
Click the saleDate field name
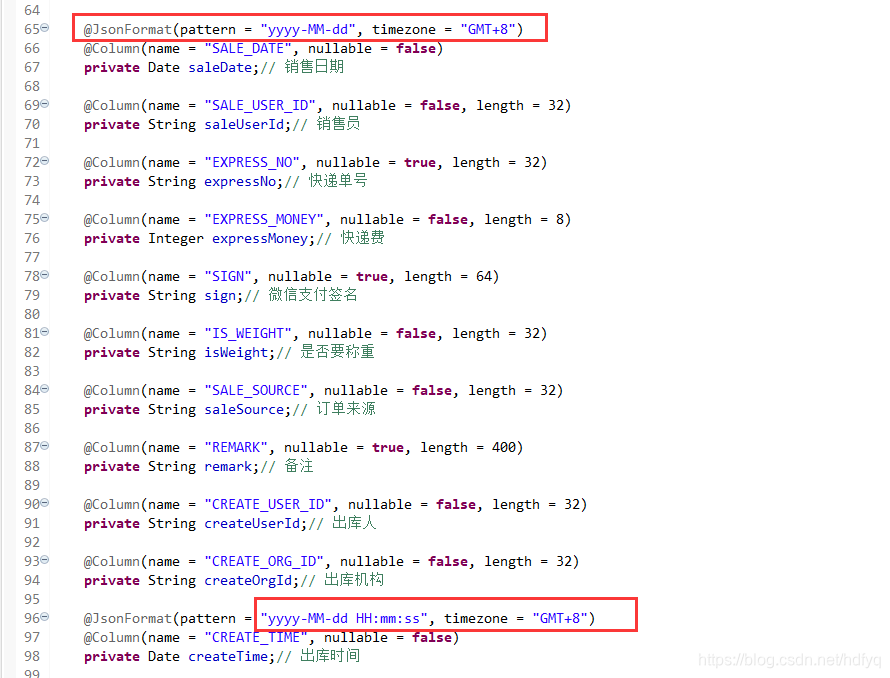point(220,68)
